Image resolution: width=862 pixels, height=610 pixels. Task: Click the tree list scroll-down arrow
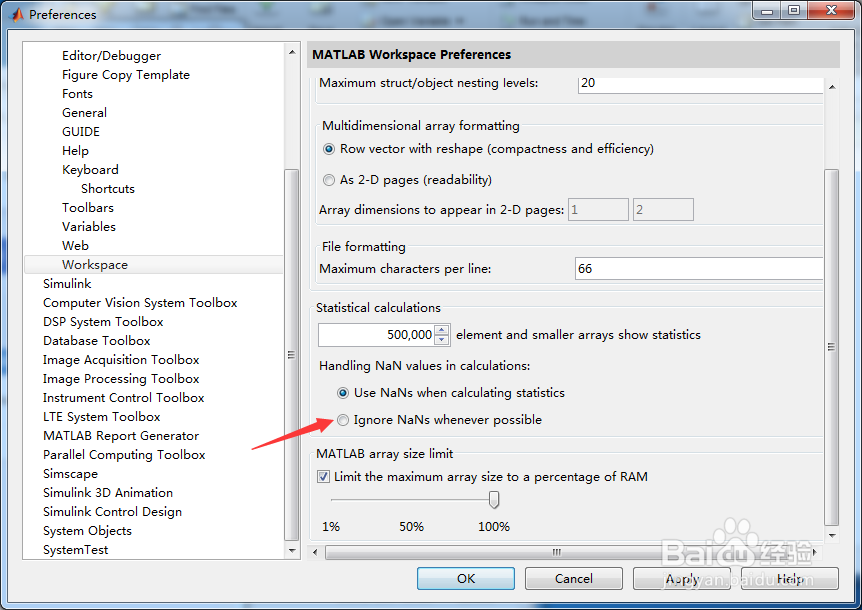pos(292,550)
